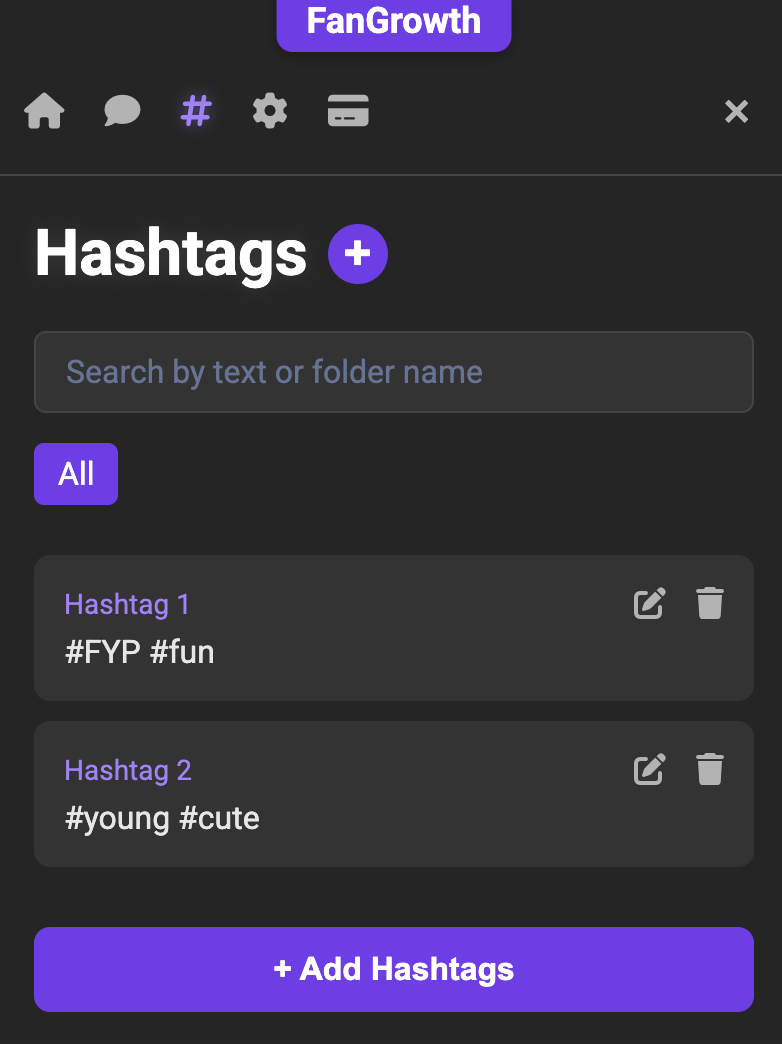This screenshot has width=782, height=1044.
Task: Click the round plus icon beside Hashtags
Action: point(357,254)
